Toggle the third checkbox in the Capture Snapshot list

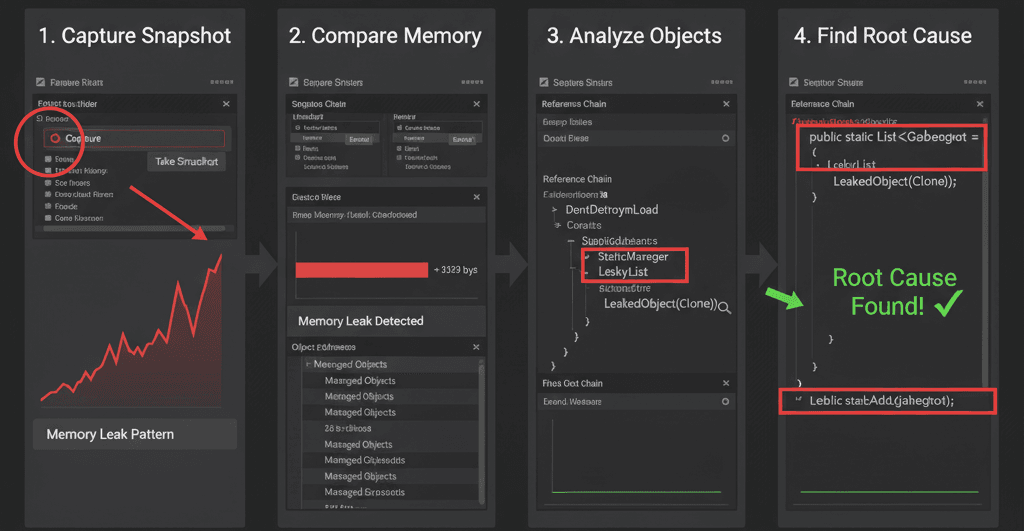coord(48,183)
